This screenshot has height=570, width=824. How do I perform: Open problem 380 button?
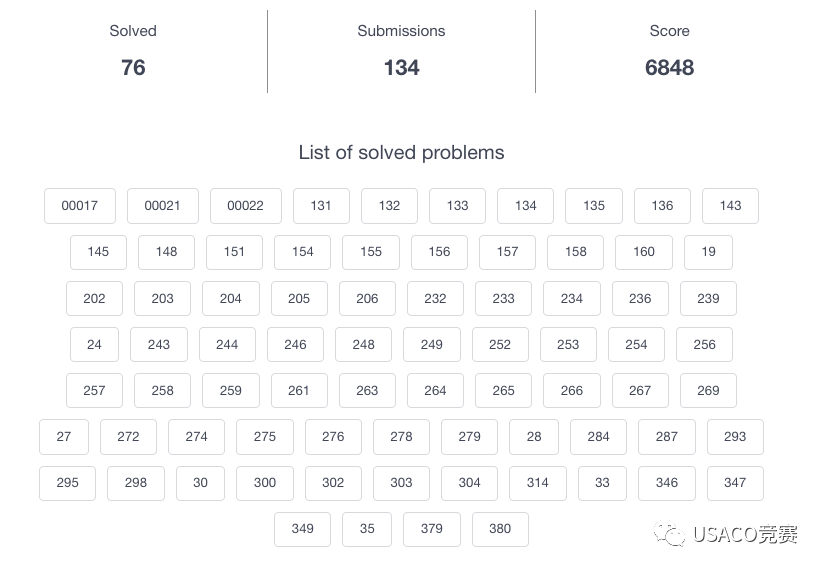click(x=500, y=529)
